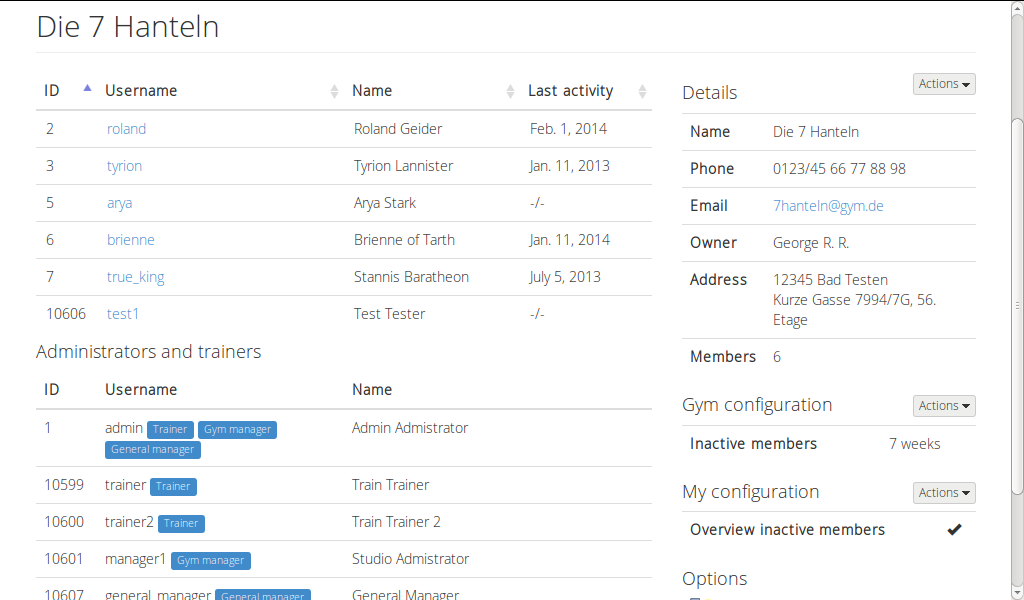The width and height of the screenshot is (1024, 600).
Task: Sort members by Last activity arrows
Action: click(642, 91)
